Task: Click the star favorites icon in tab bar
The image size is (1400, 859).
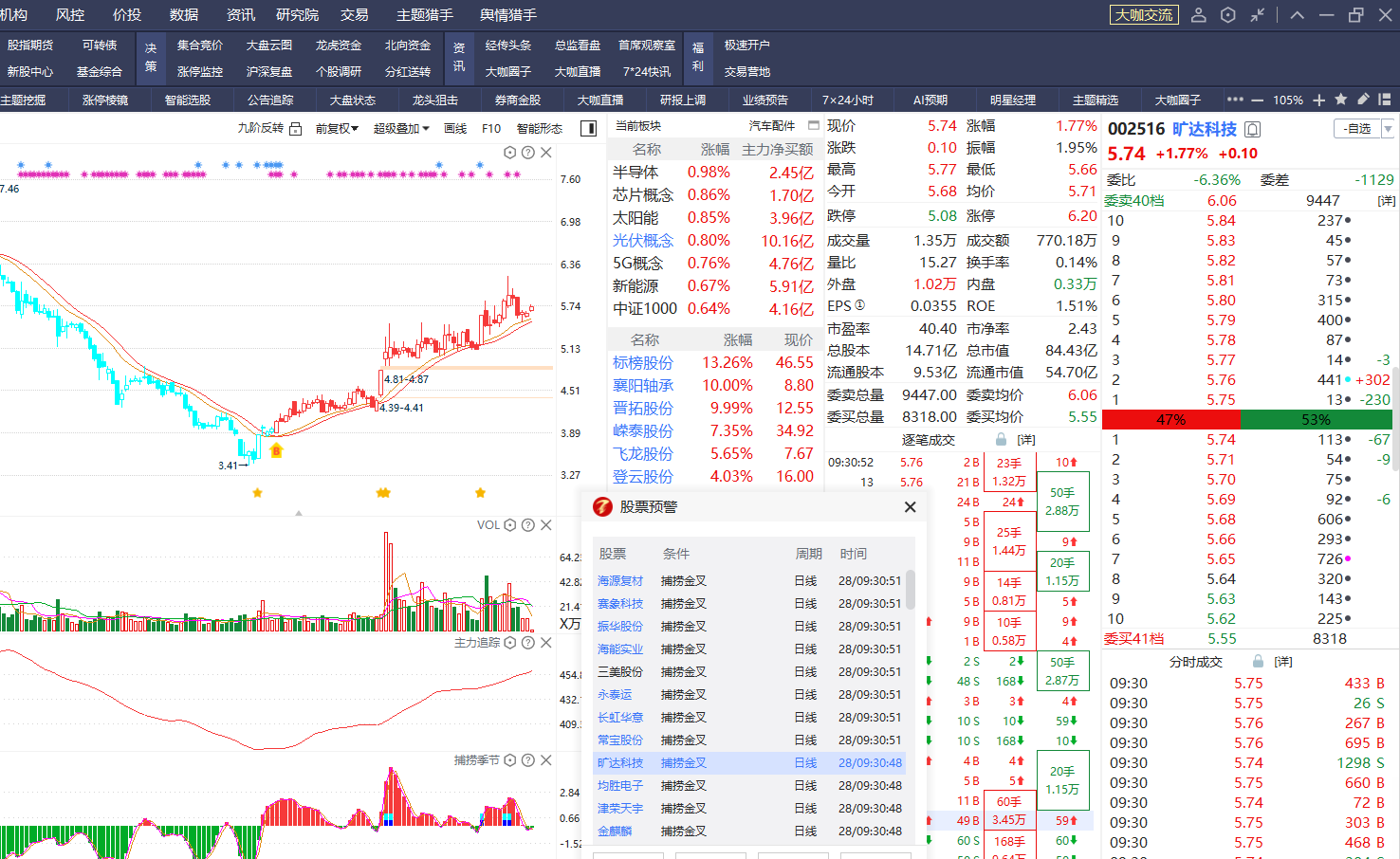Action: point(1341,100)
